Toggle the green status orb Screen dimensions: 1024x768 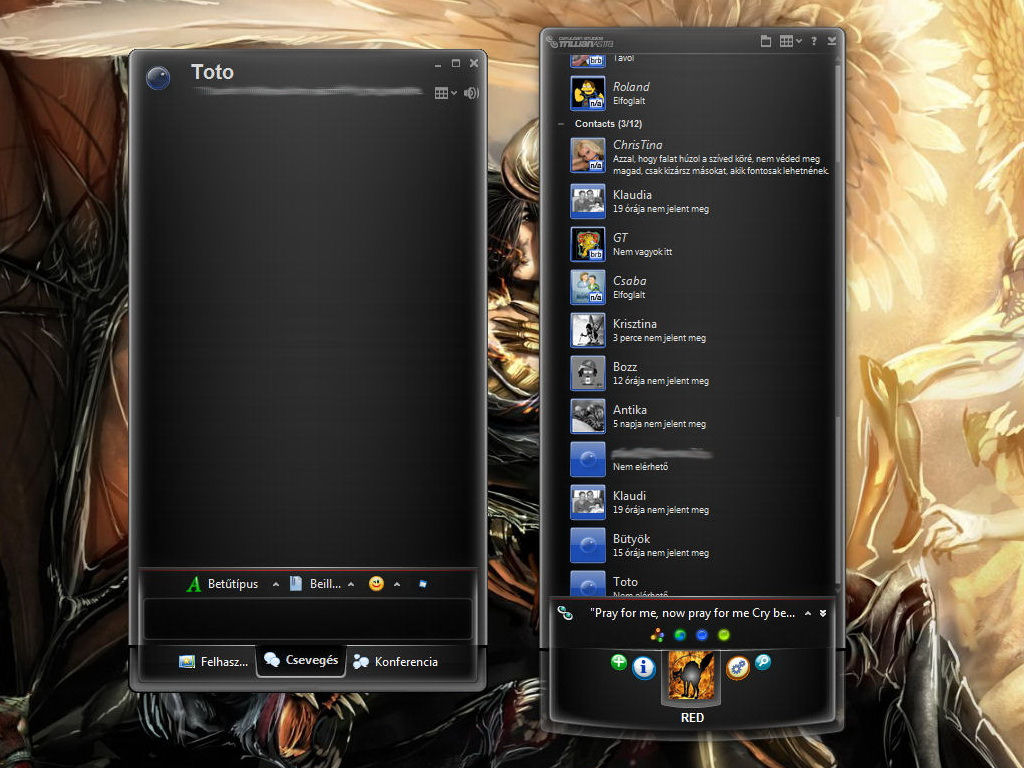(725, 635)
